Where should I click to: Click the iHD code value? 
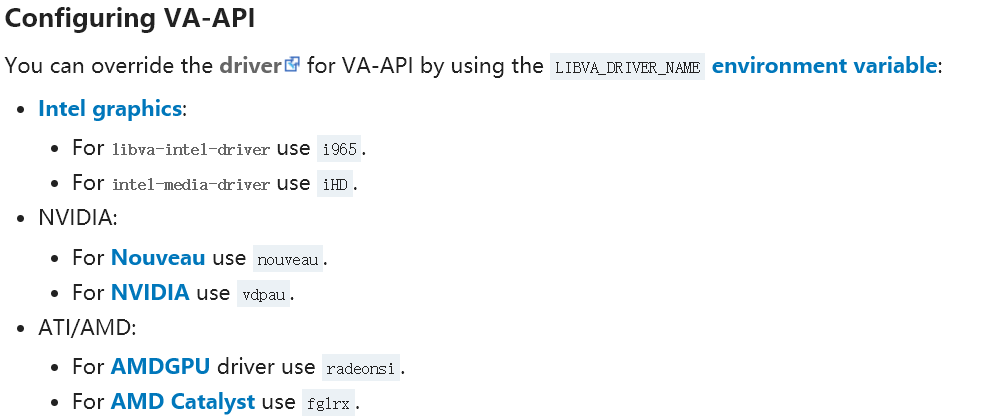coord(335,184)
